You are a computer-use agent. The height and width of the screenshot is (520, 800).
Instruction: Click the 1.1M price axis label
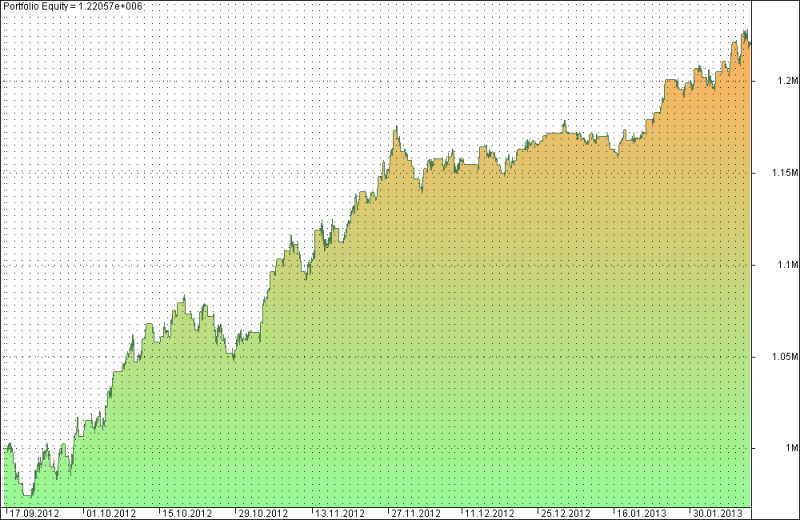pyautogui.click(x=787, y=264)
